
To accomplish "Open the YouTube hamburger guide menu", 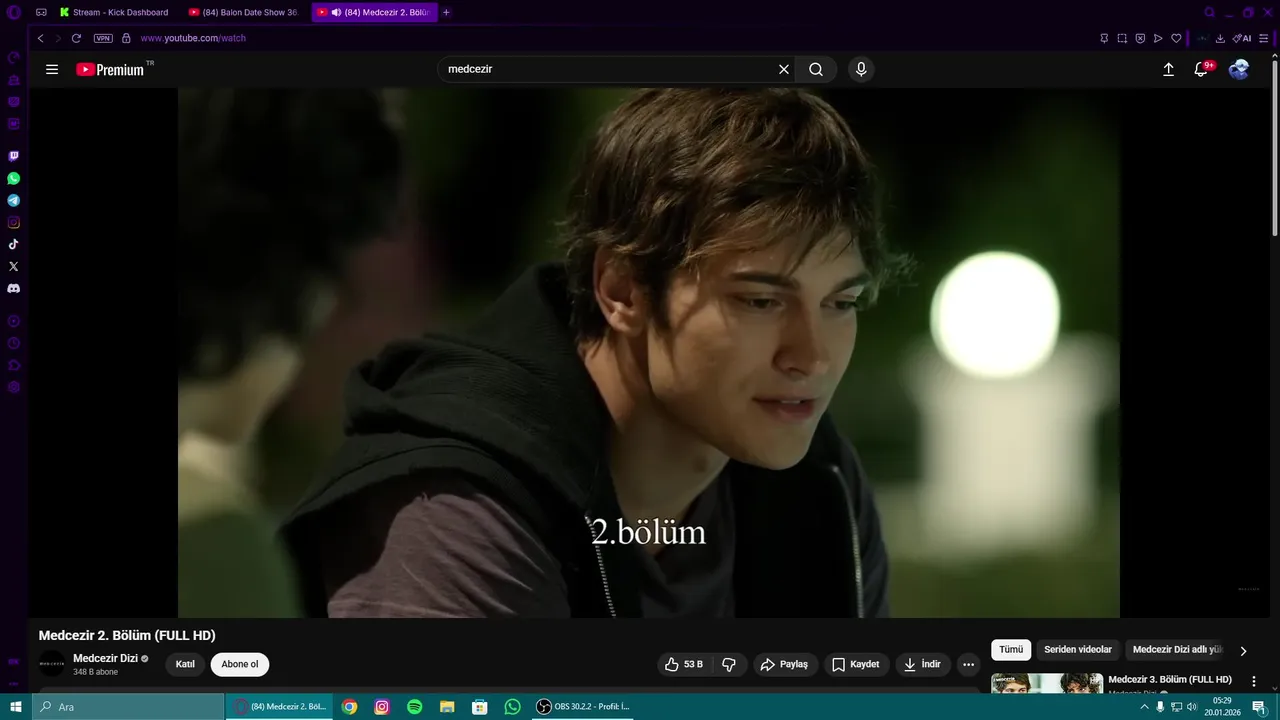I will (52, 69).
